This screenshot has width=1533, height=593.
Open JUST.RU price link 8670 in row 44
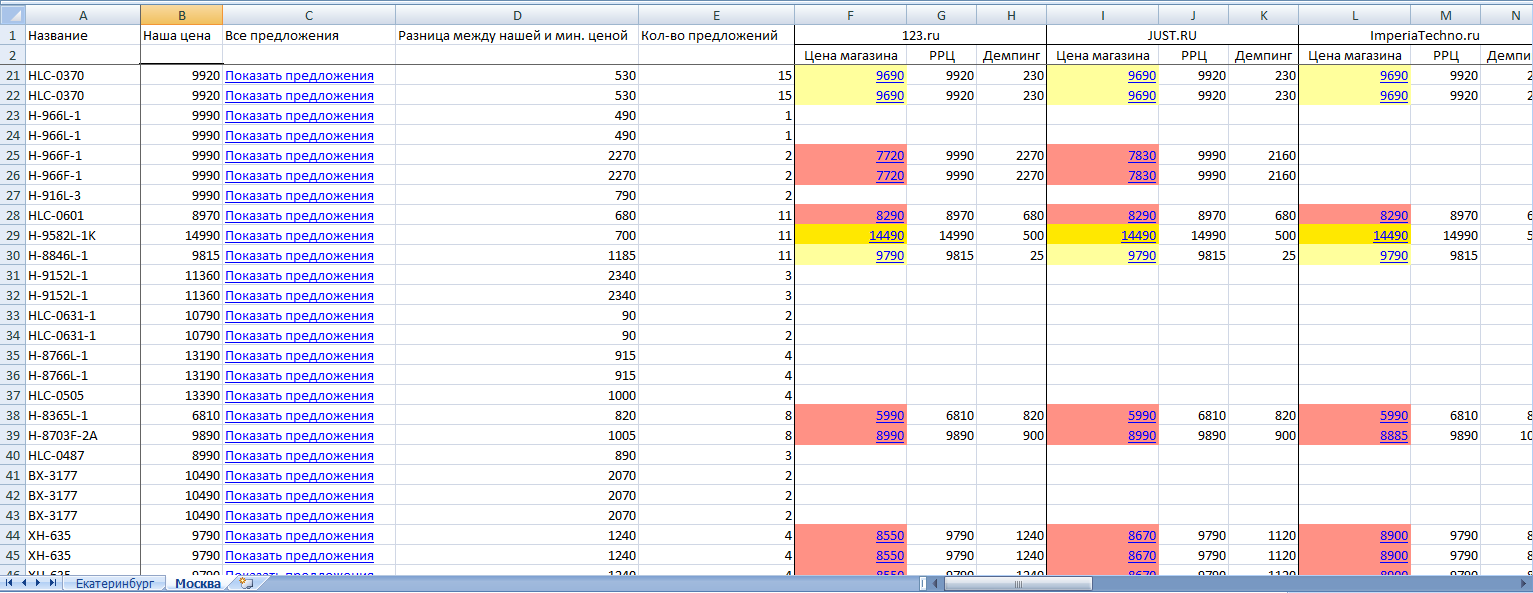click(x=1141, y=536)
